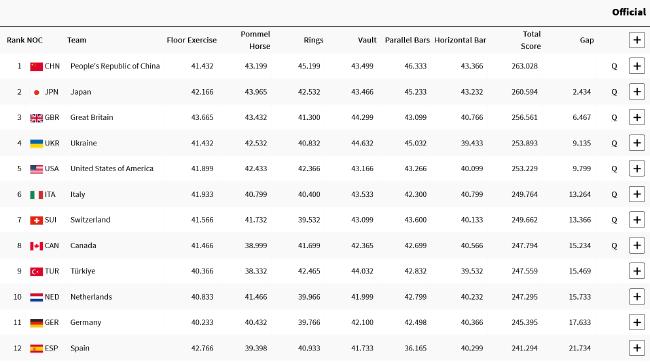
Task: Expand Spain row plus button
Action: click(x=637, y=348)
